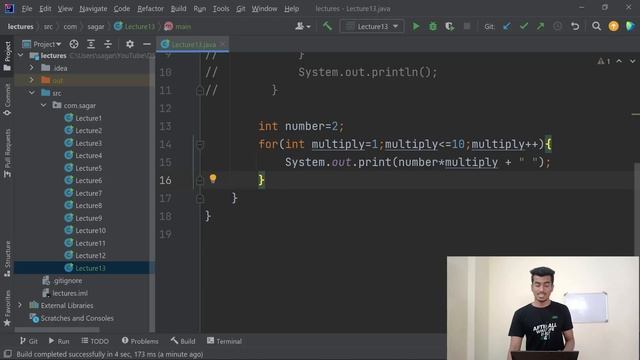
Task: Rollback changes with undo arrow icon
Action: (x=575, y=27)
